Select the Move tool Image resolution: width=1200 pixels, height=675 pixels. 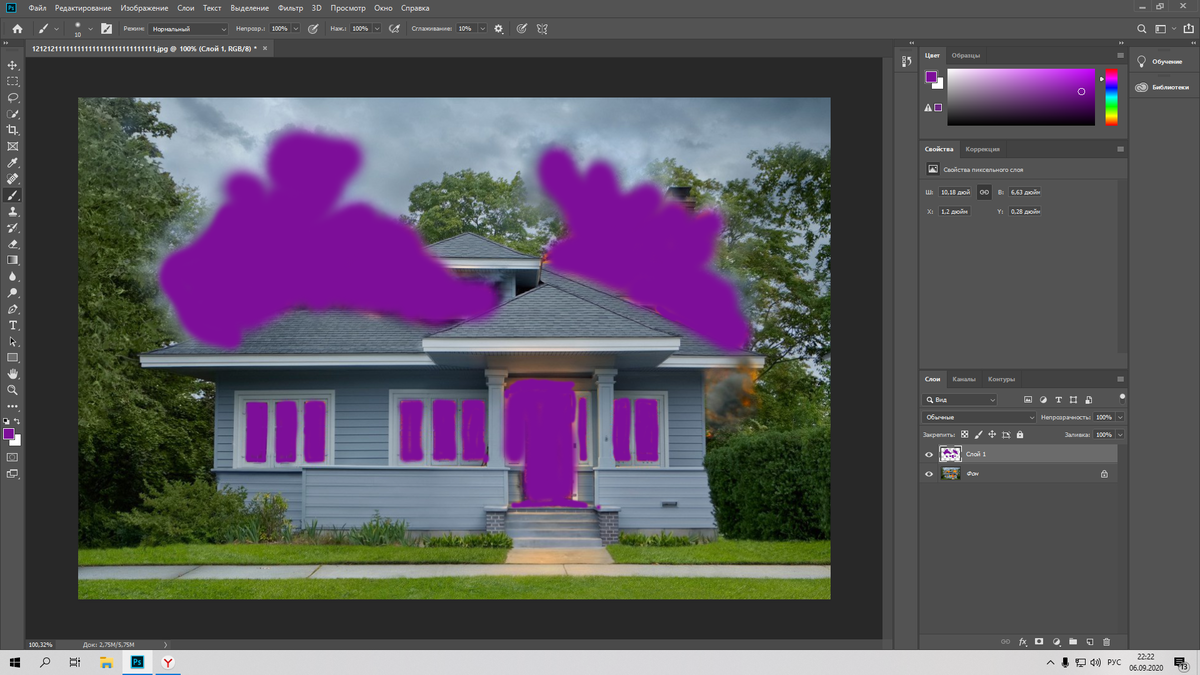tap(13, 65)
